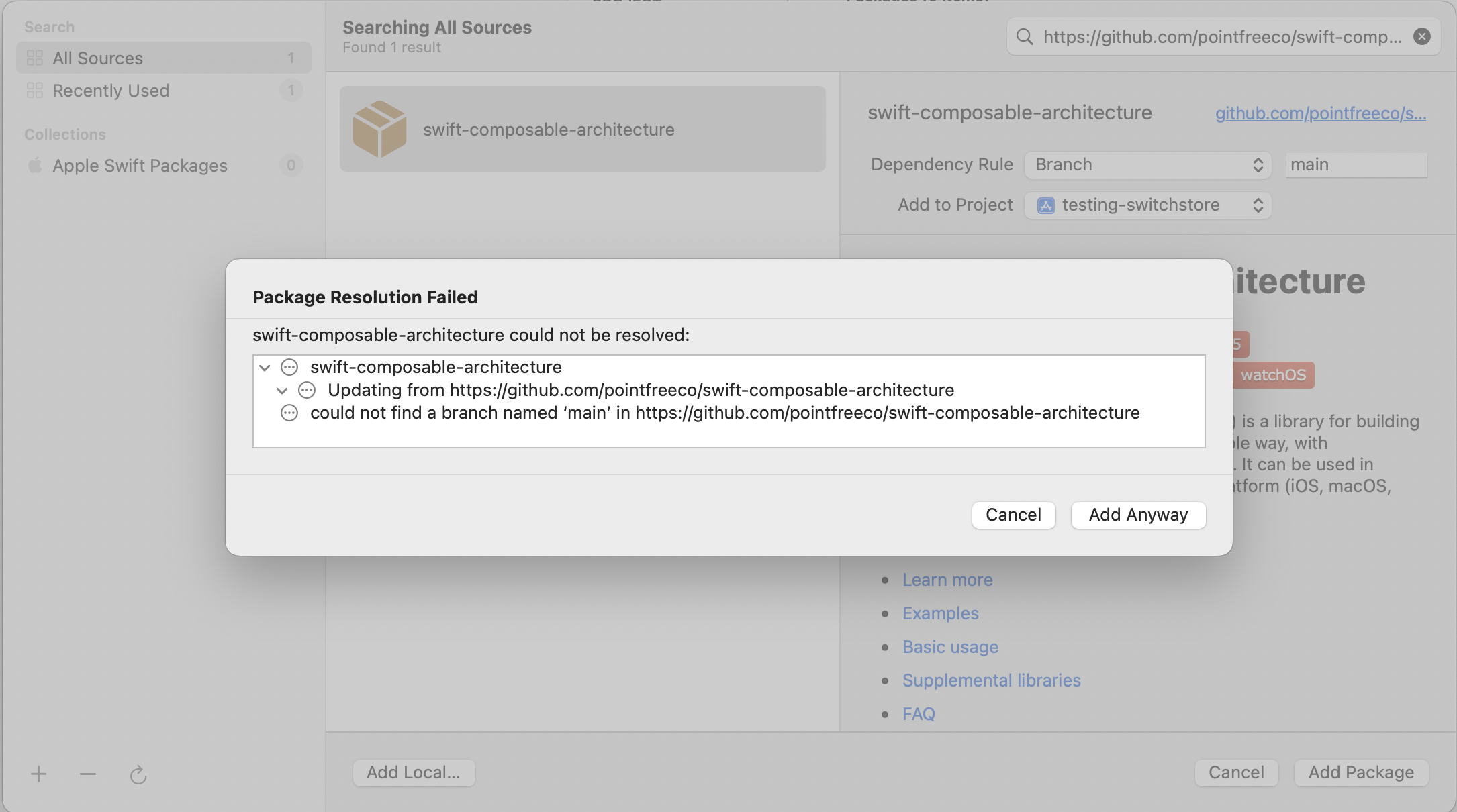1457x812 pixels.
Task: Click Recently Used count badge 1
Action: [x=291, y=91]
